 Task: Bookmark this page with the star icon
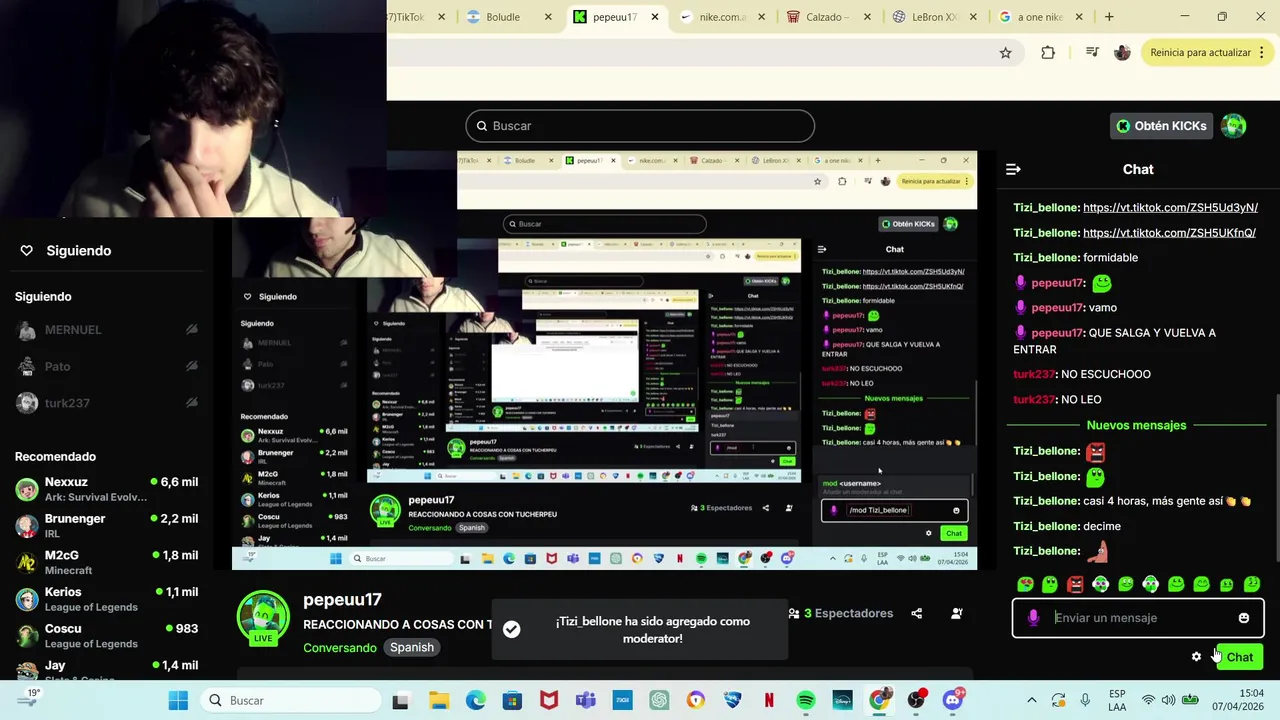tap(1006, 53)
